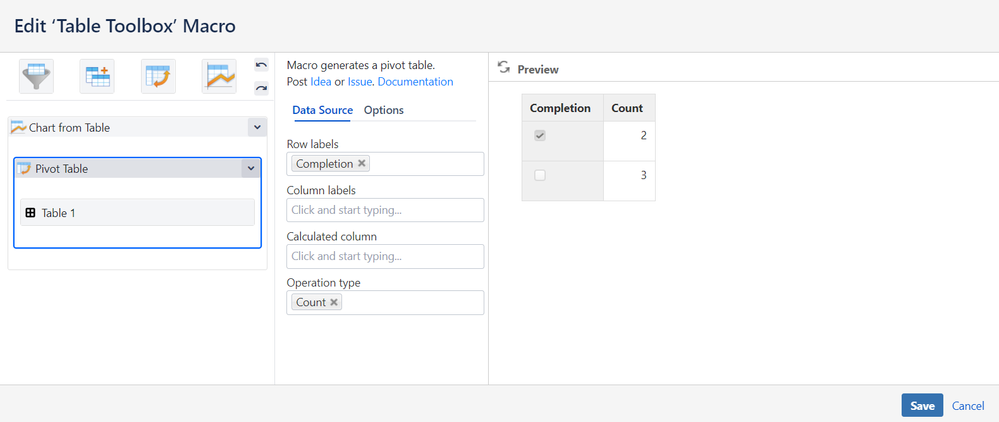Add a Table Filter macro

37,75
